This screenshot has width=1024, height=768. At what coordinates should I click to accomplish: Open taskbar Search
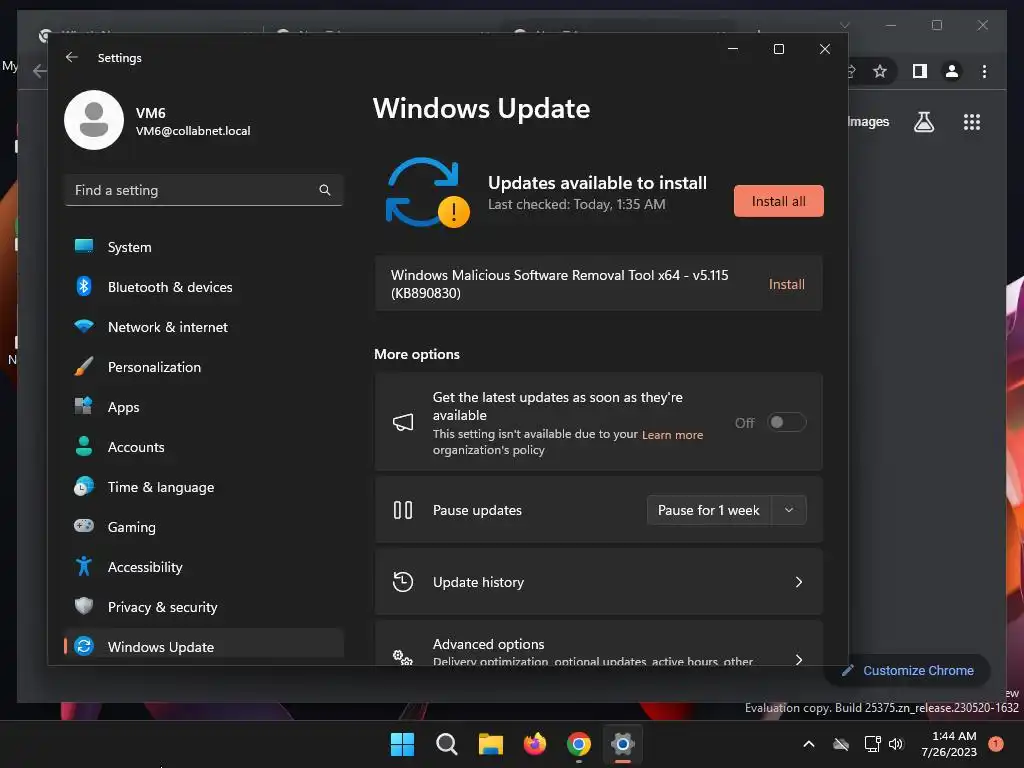pyautogui.click(x=447, y=744)
